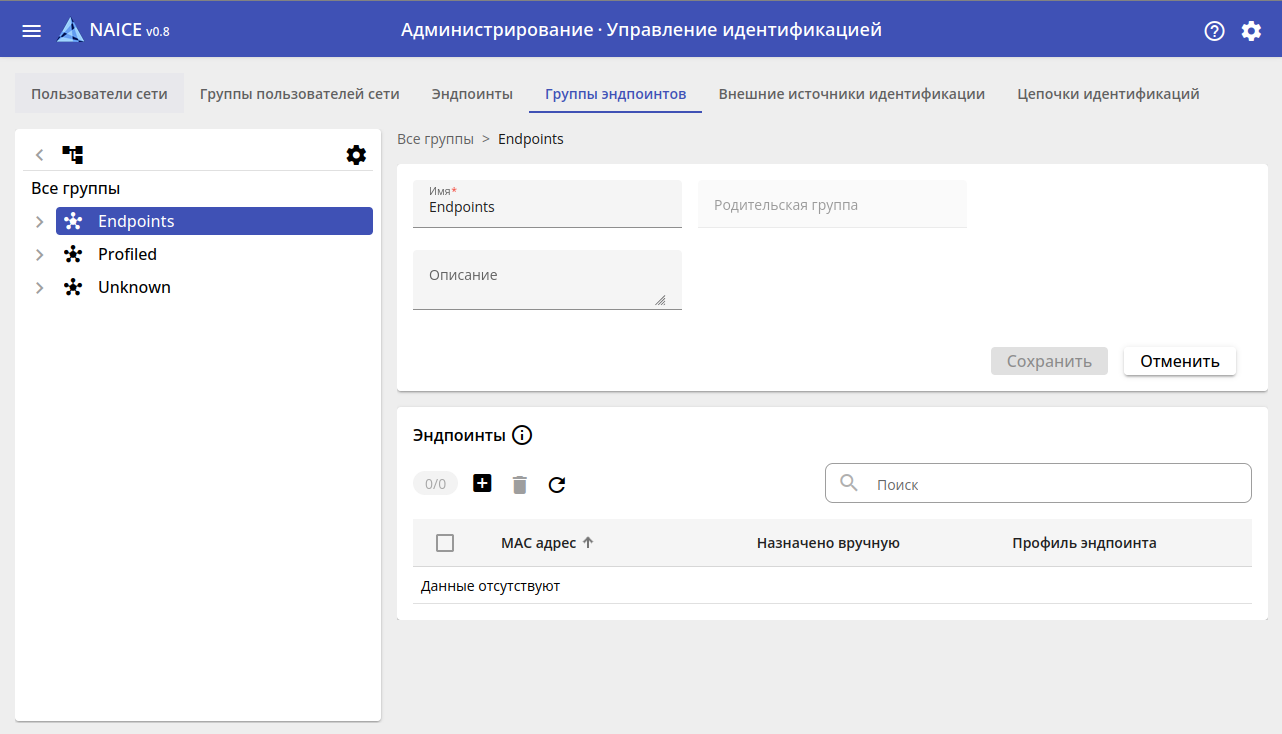
Task: Open the hamburger navigation menu
Action: pos(32,30)
